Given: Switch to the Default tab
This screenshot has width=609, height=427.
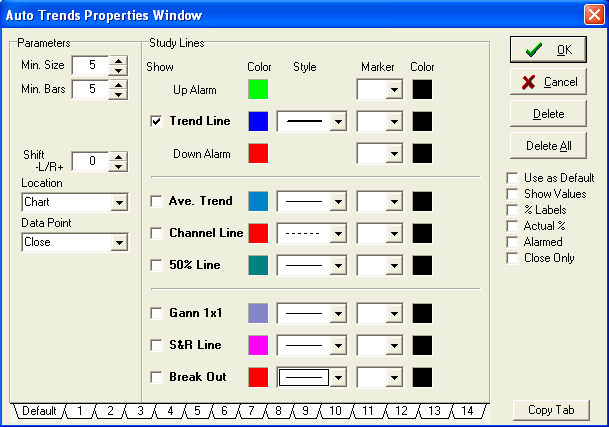Looking at the screenshot, I should click(40, 411).
